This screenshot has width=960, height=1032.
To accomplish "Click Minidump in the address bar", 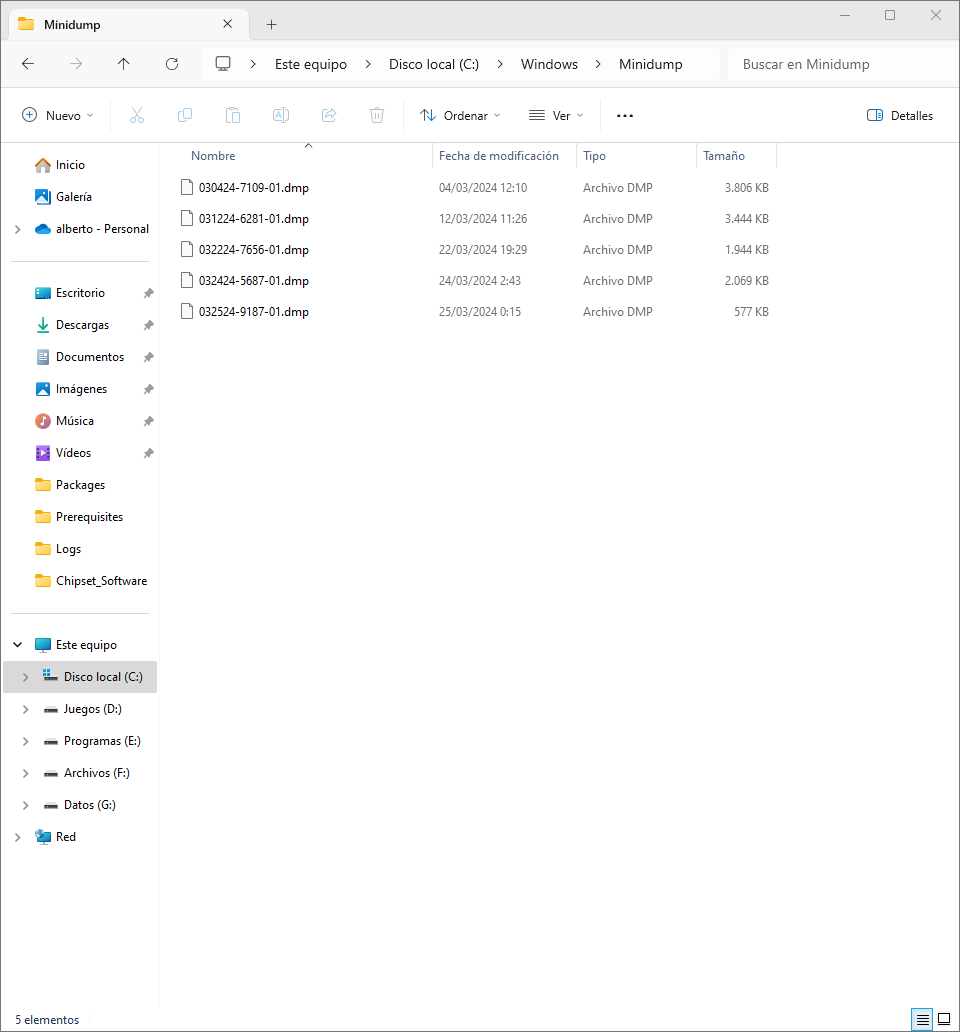I will tap(651, 64).
